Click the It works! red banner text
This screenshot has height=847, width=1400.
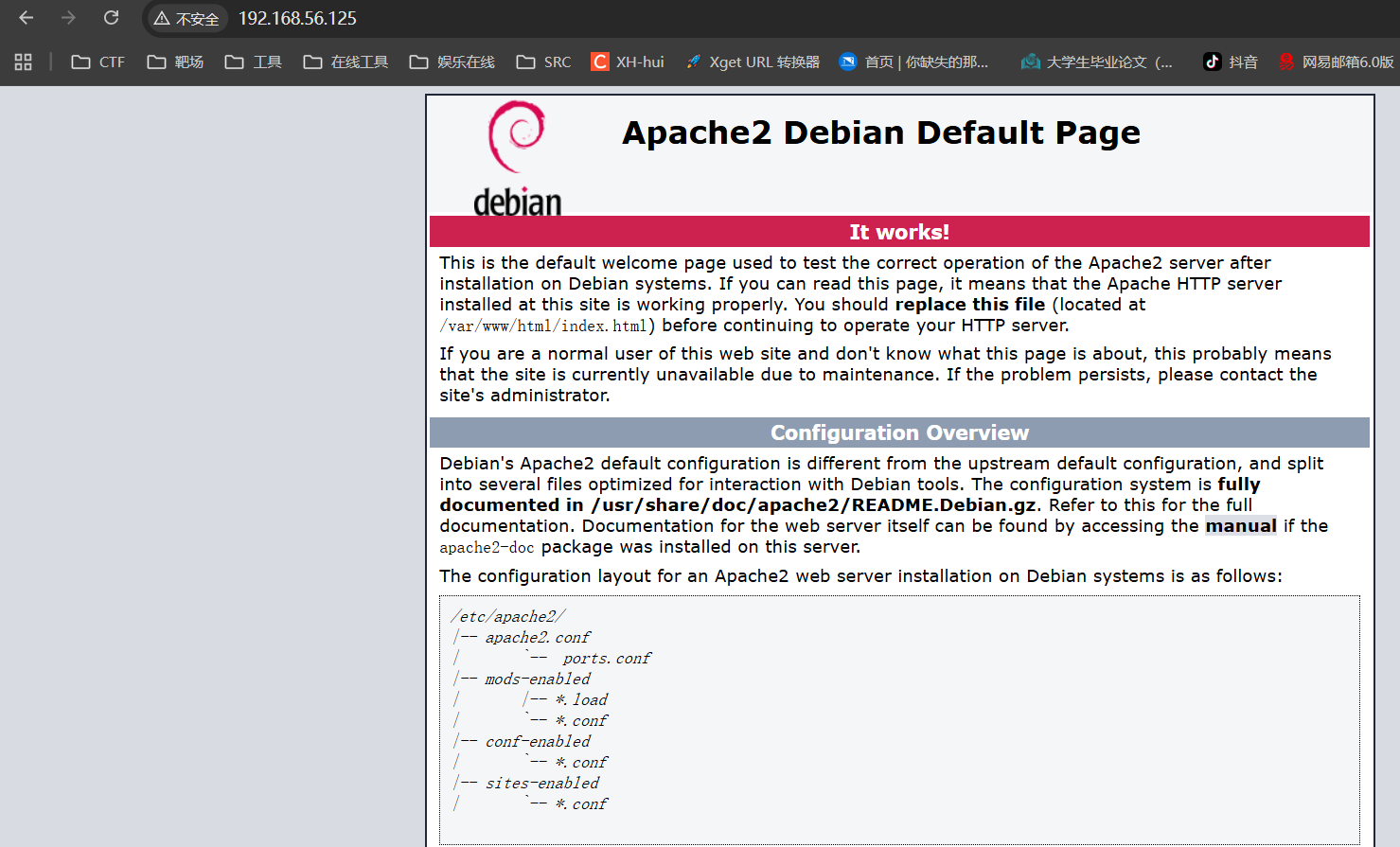click(x=899, y=232)
